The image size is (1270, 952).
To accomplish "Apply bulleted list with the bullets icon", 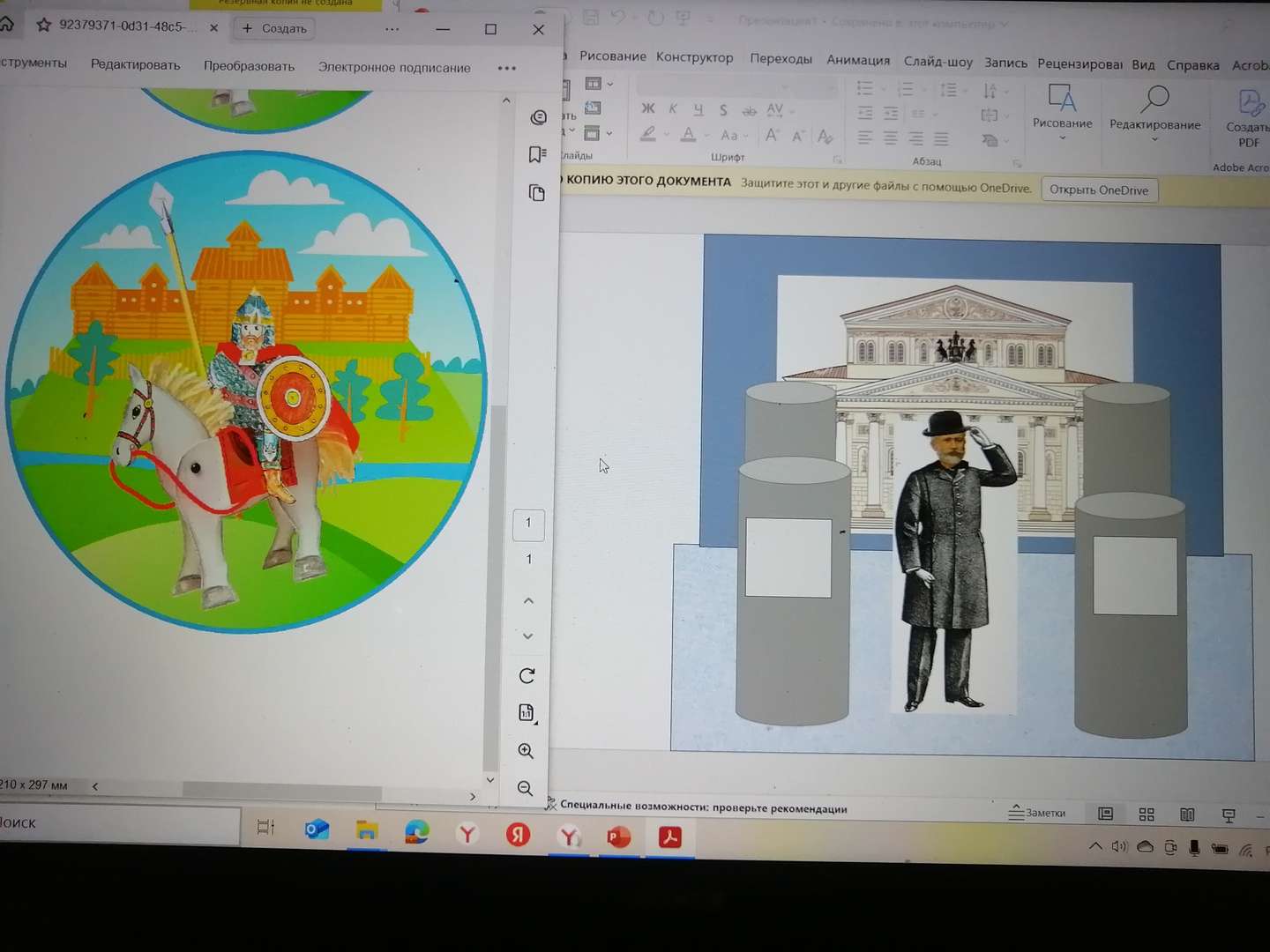I will 866,89.
